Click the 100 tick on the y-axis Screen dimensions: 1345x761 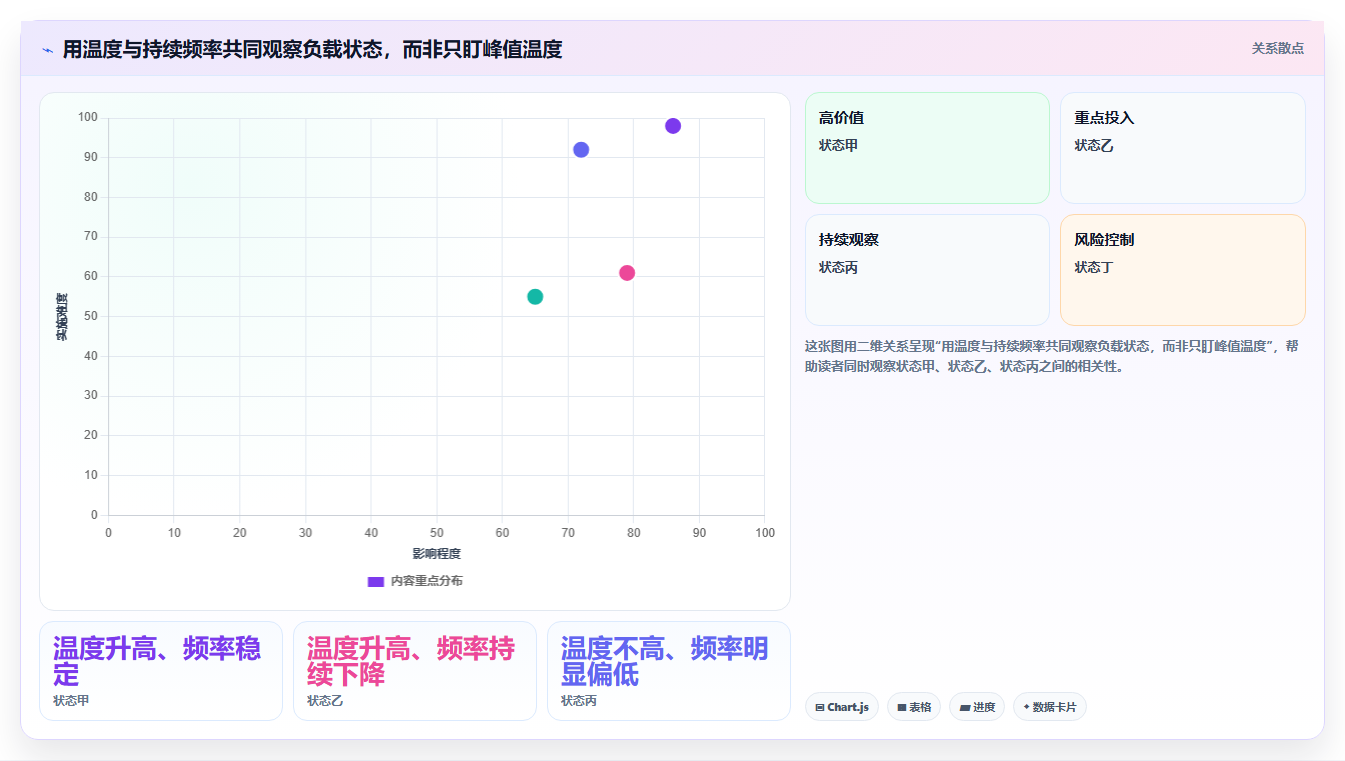(x=88, y=118)
